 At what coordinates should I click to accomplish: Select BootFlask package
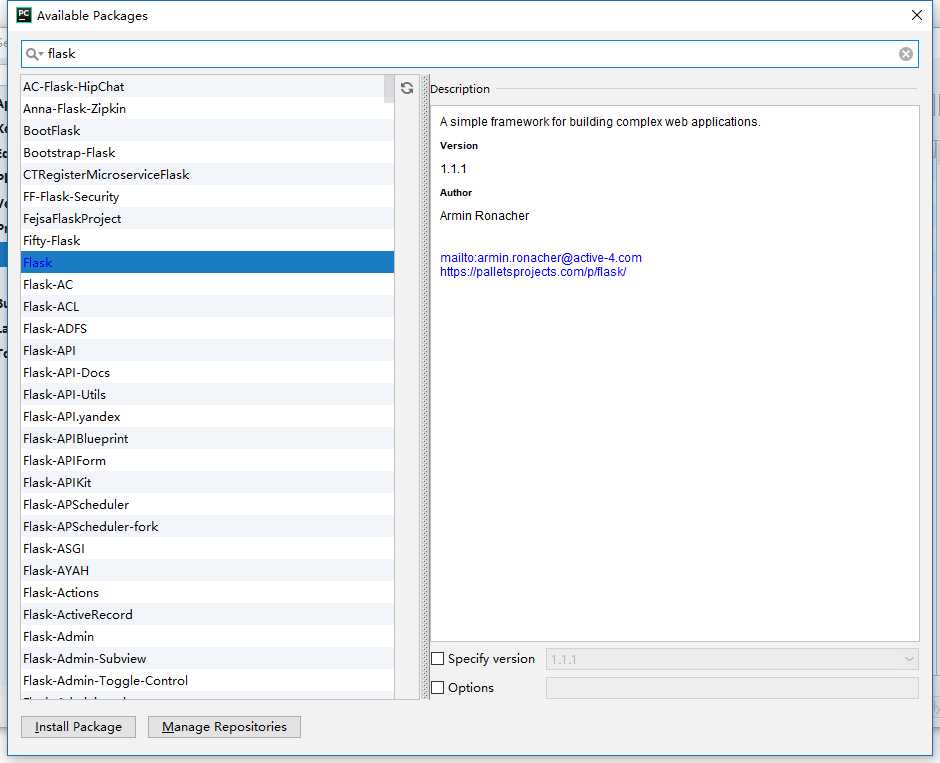(207, 131)
